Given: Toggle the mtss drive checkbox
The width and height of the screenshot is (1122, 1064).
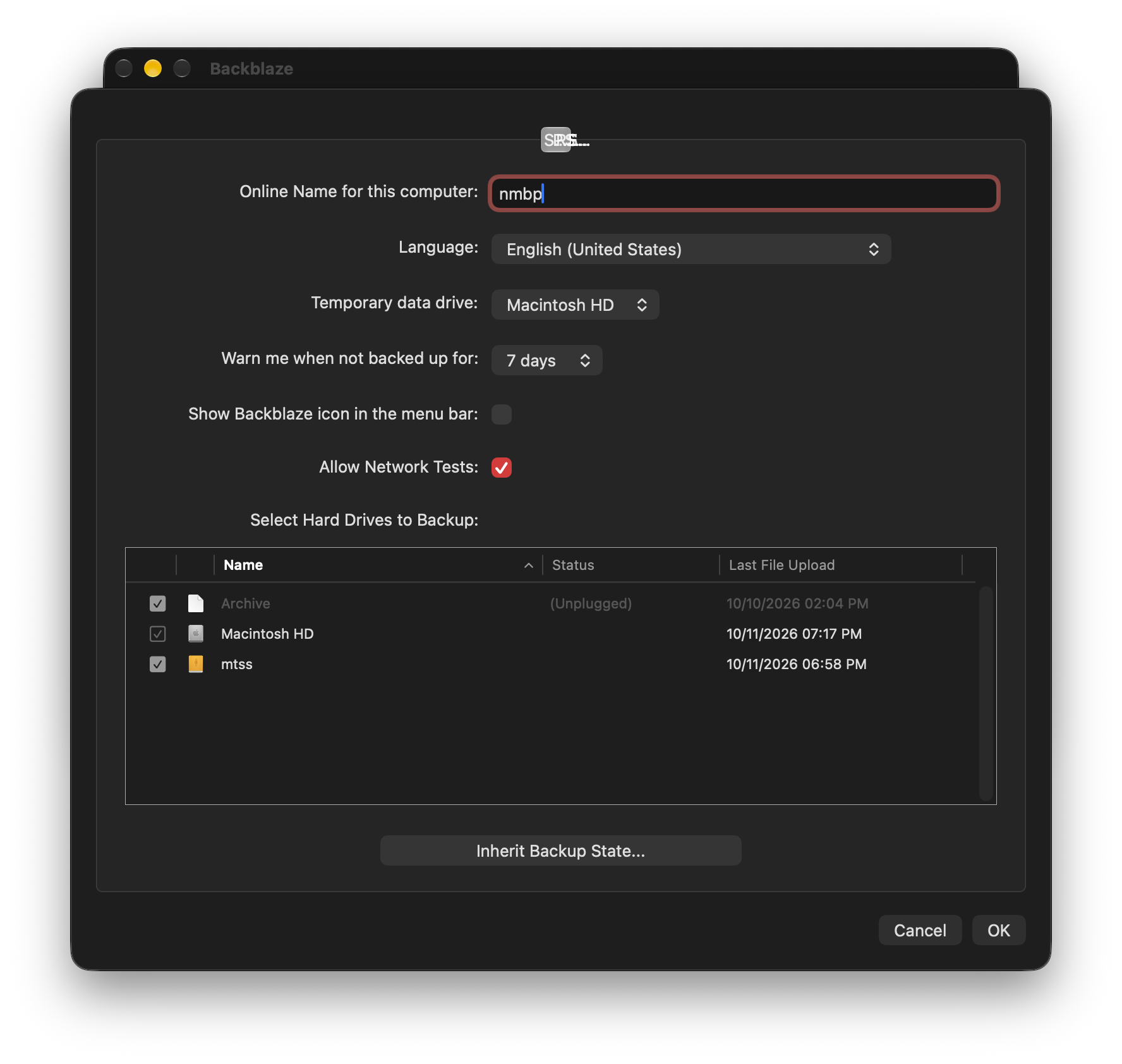Looking at the screenshot, I should click(x=158, y=664).
